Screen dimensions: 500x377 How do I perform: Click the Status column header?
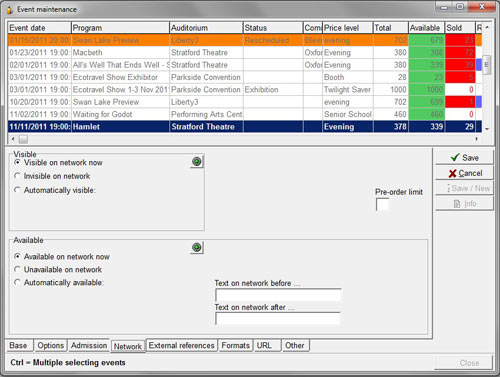(x=273, y=28)
